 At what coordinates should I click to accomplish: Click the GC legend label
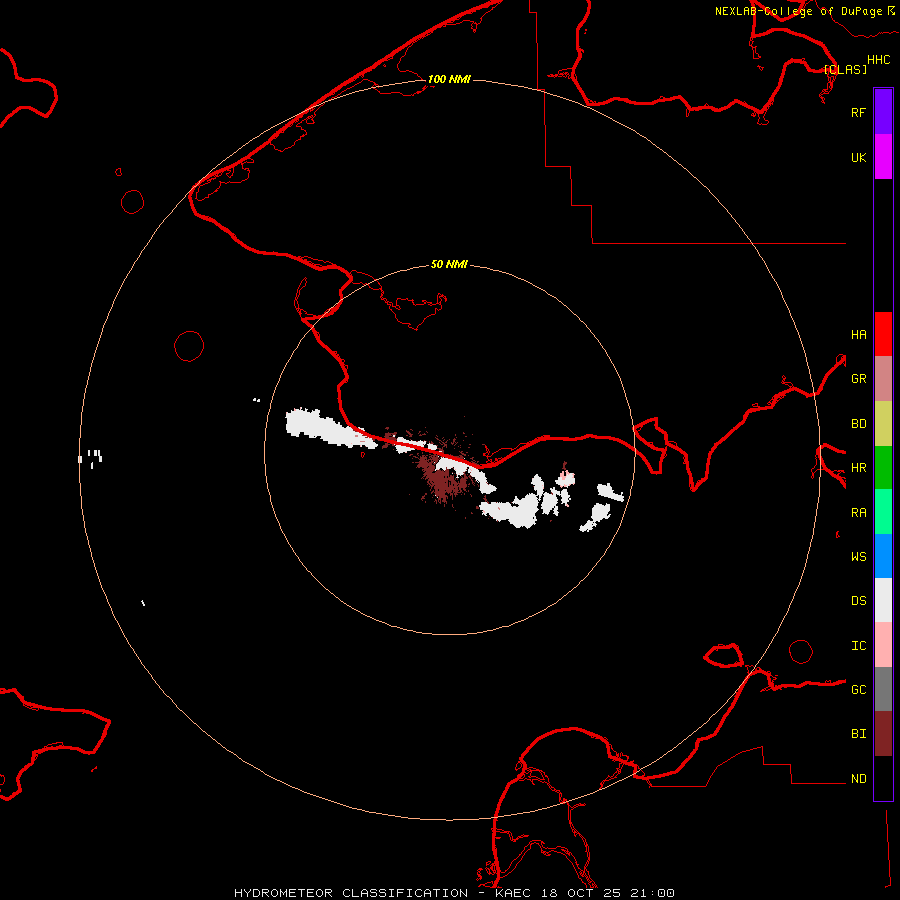[x=858, y=689]
